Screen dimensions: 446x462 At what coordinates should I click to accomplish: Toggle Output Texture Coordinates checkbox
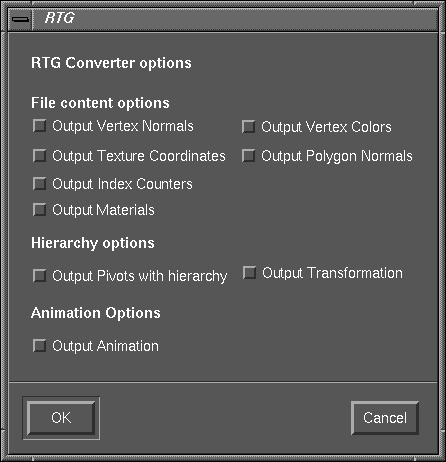click(40, 156)
